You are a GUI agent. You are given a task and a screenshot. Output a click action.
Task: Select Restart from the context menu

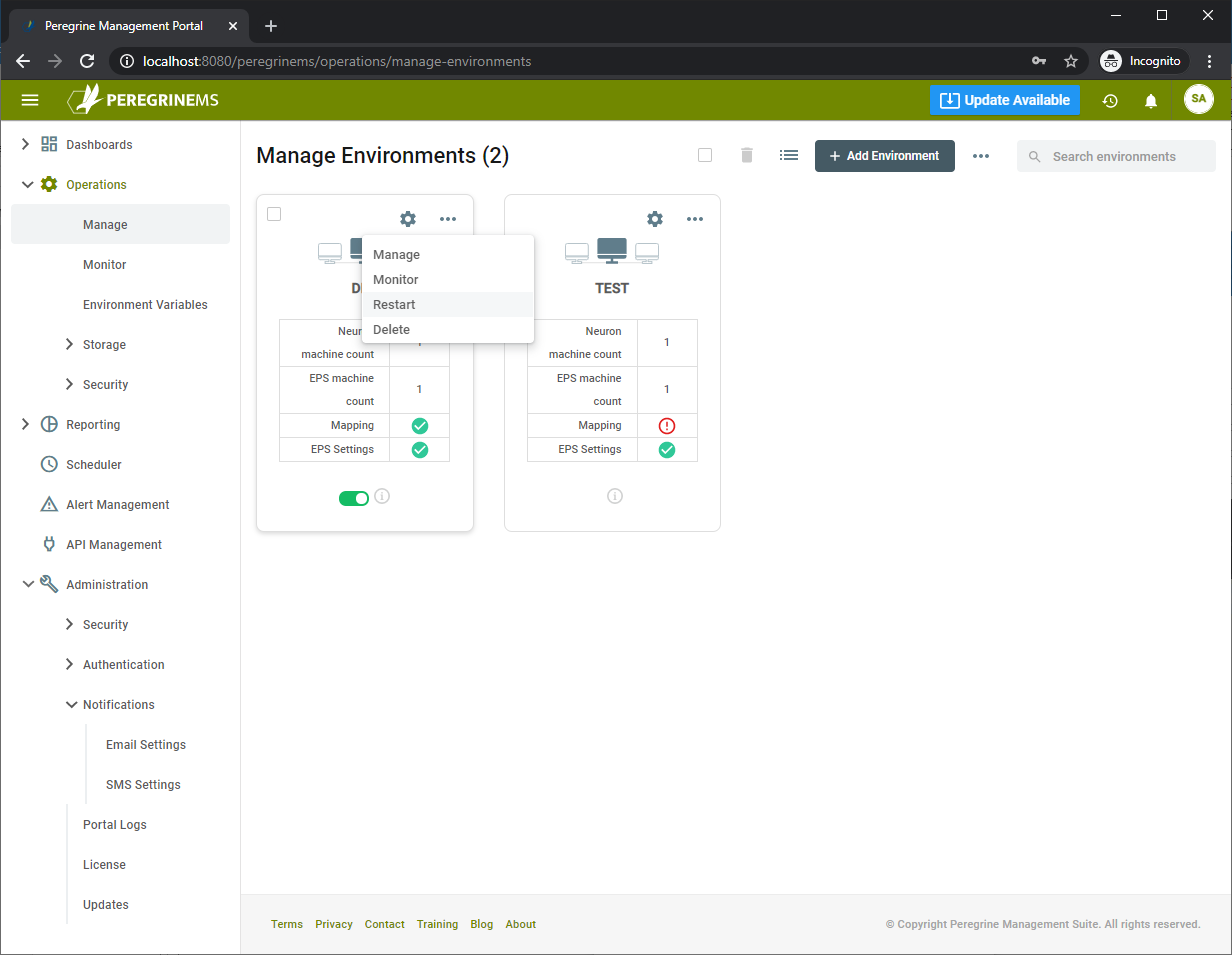click(x=448, y=305)
